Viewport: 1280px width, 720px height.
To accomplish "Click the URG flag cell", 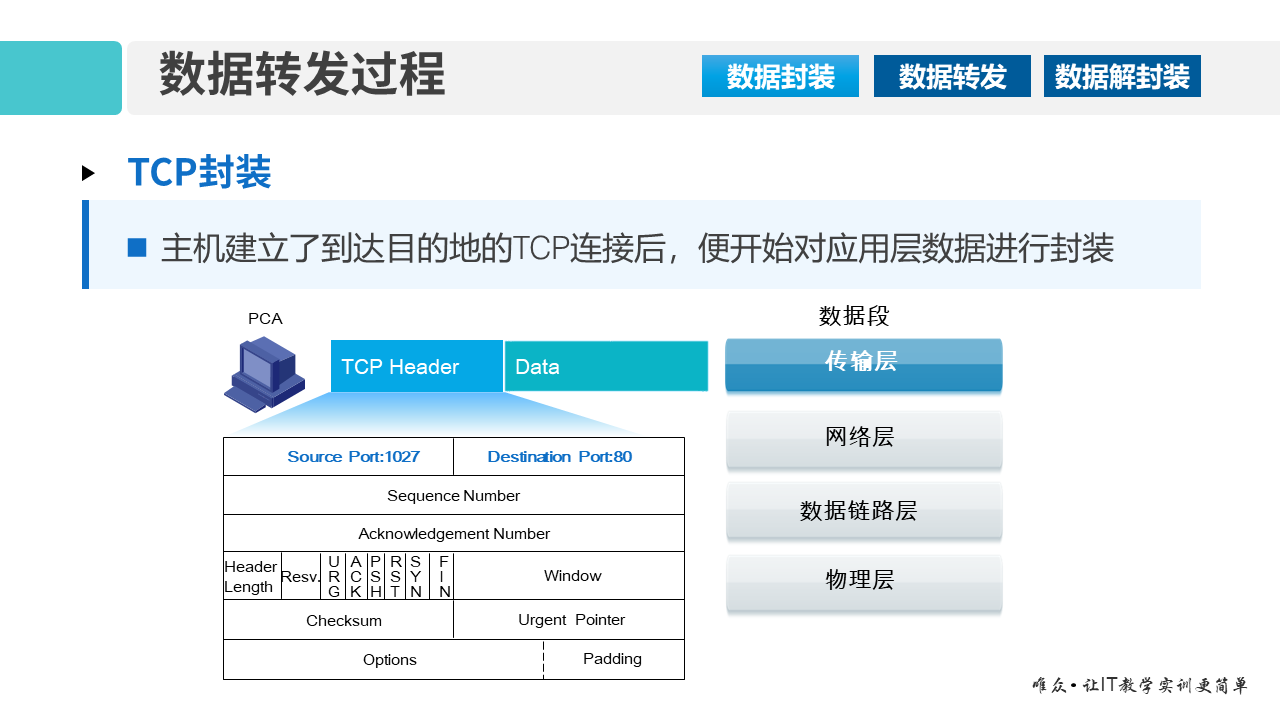I will click(331, 575).
